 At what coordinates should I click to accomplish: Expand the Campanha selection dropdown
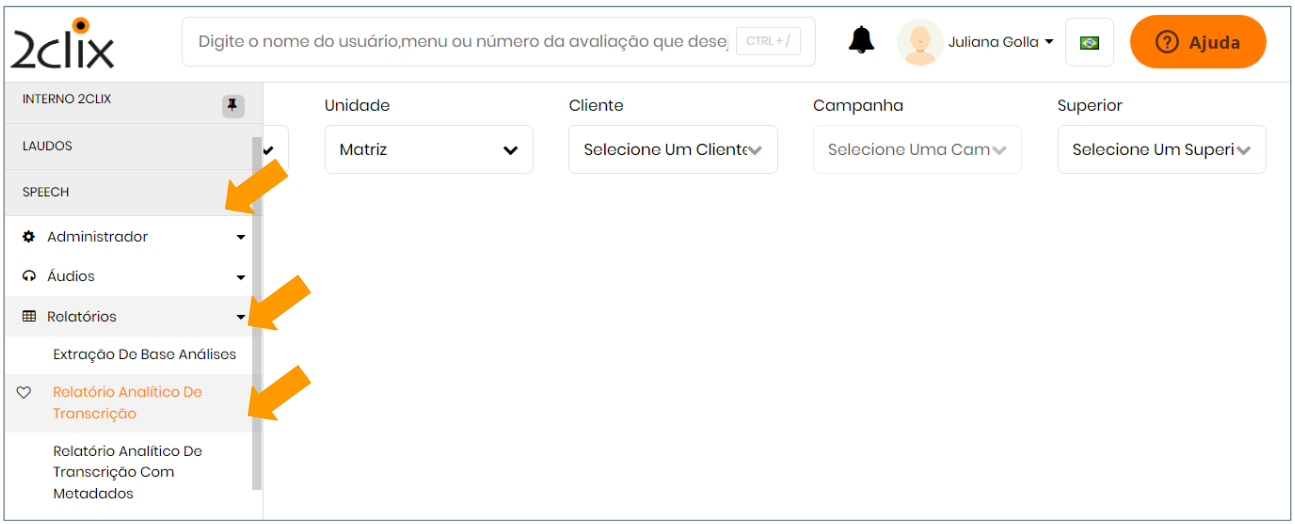tap(916, 150)
